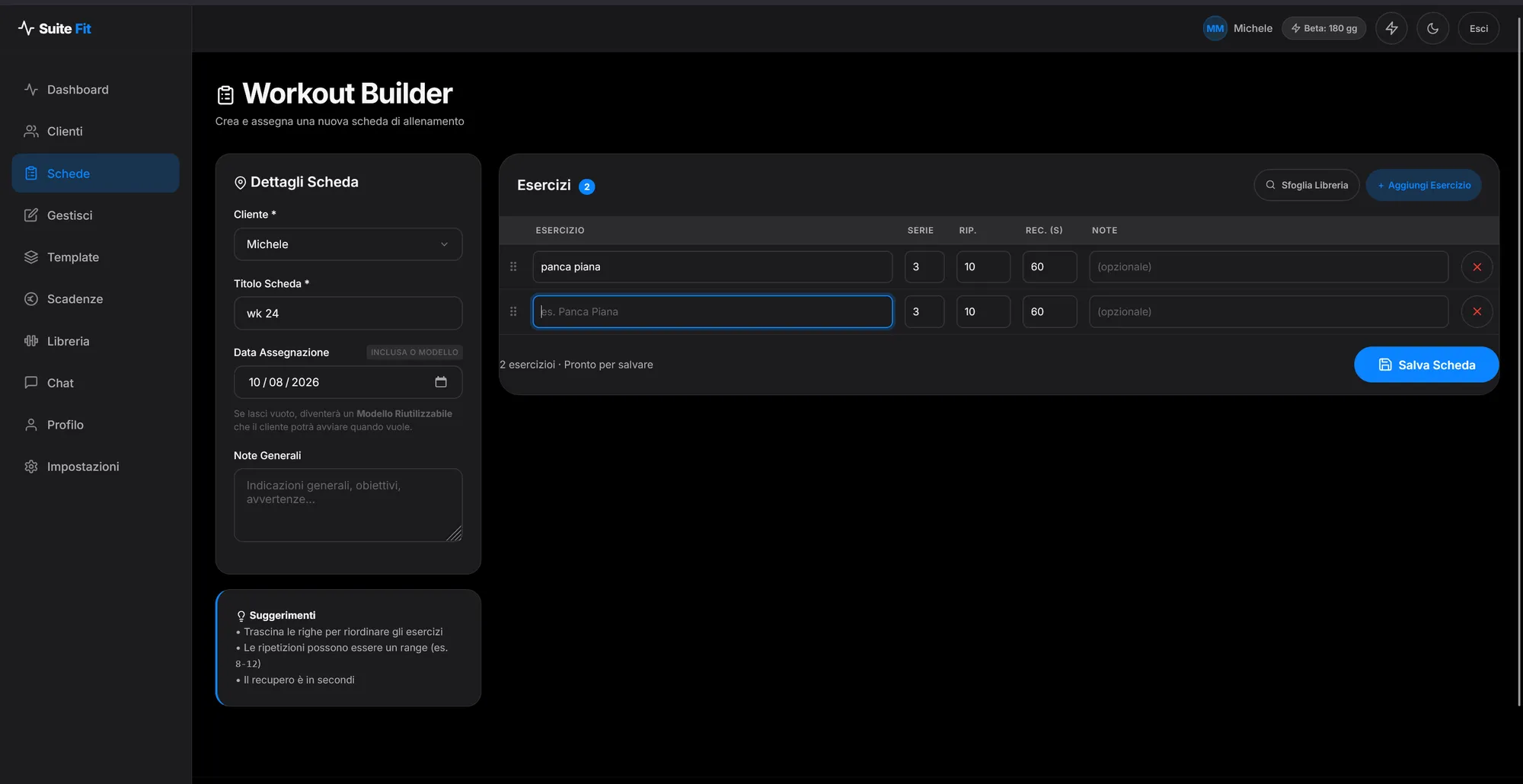The image size is (1523, 784).
Task: Open the Cliente dropdown showing Michele
Action: click(x=348, y=244)
